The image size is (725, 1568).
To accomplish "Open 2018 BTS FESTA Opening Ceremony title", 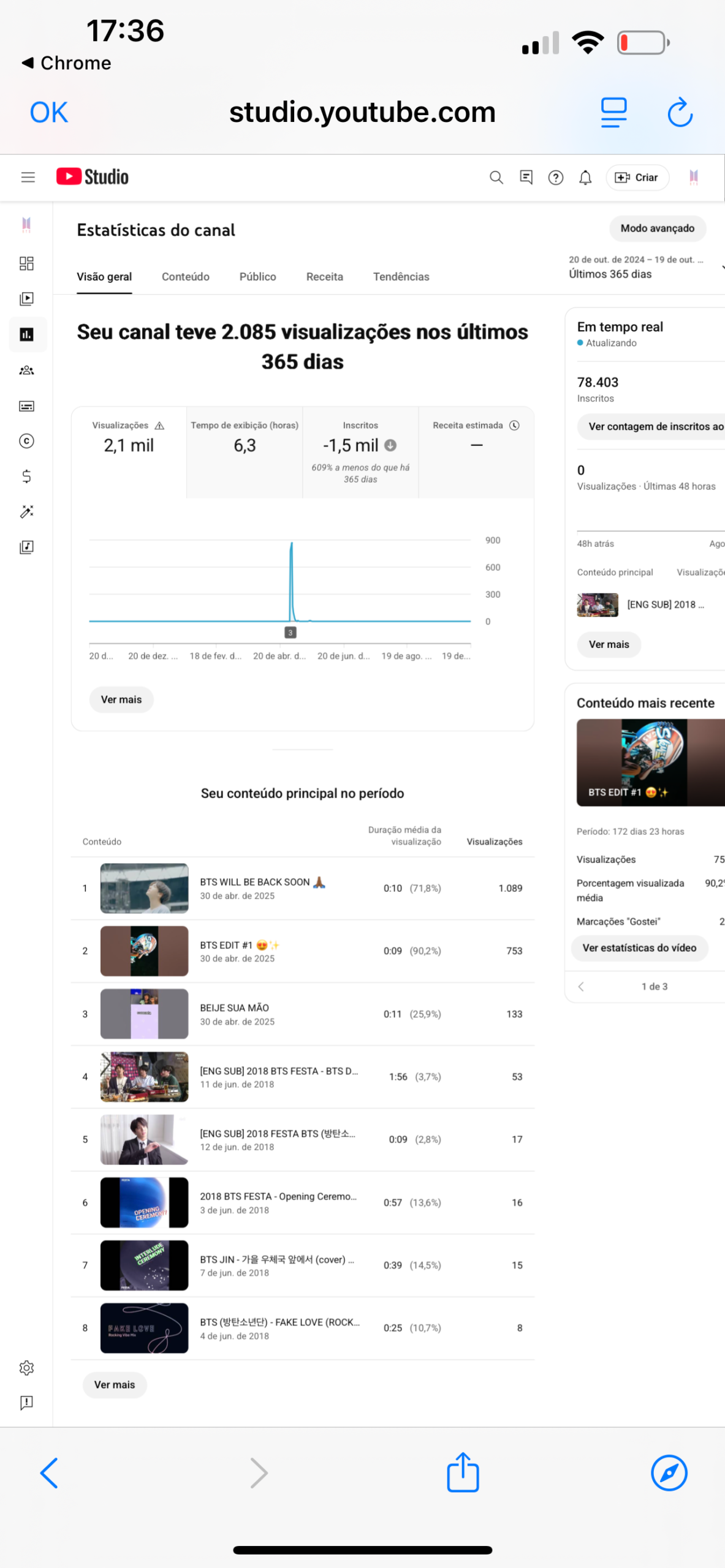I will coord(278,1196).
